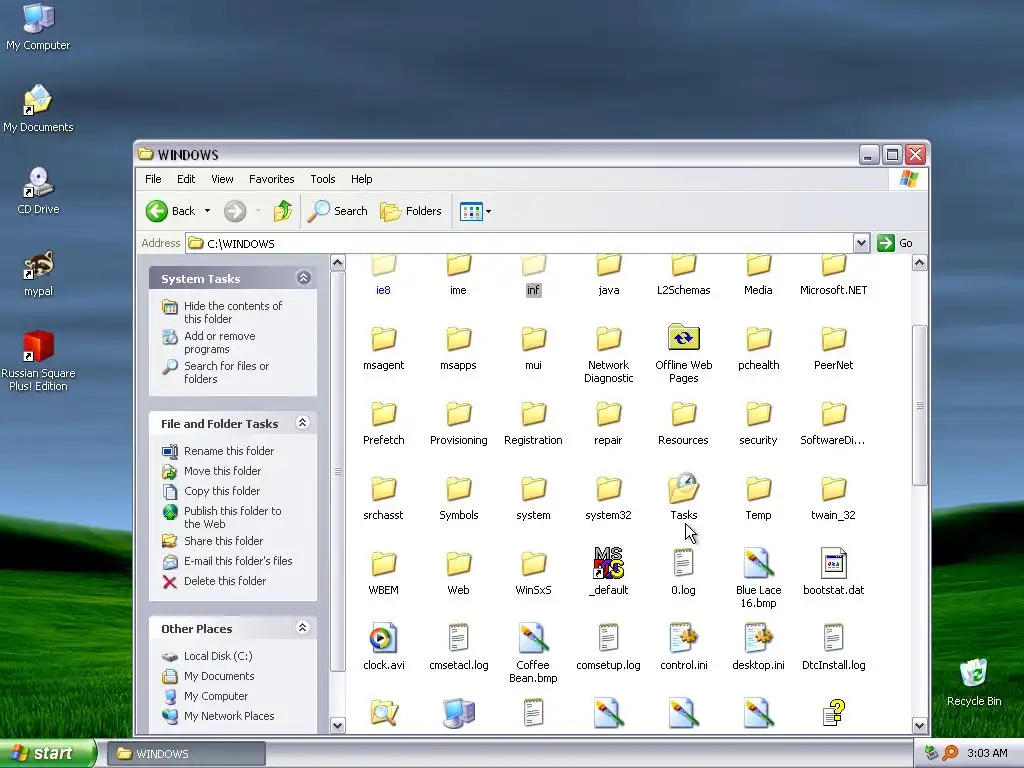Collapse the Other Places panel
The height and width of the screenshot is (768, 1024).
pos(302,628)
